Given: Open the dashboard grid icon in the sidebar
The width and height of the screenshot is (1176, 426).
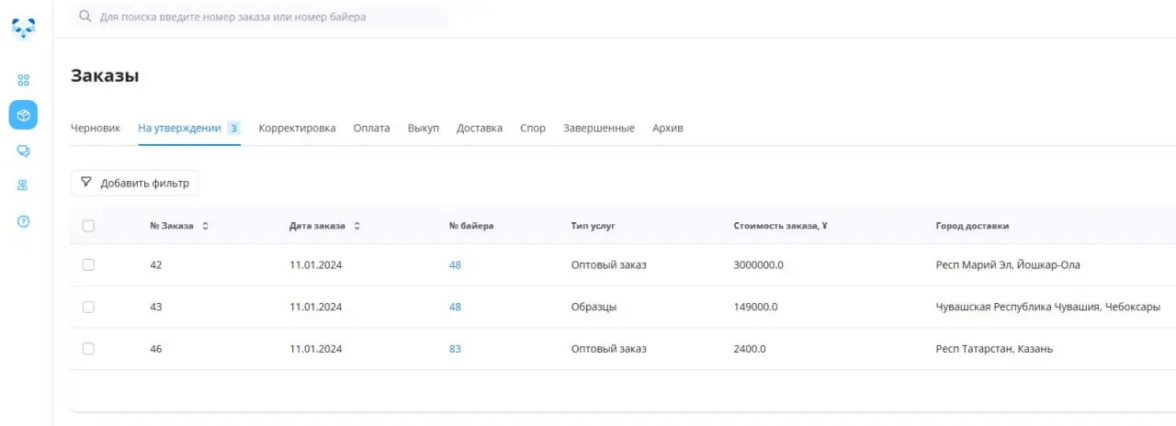Looking at the screenshot, I should pos(24,80).
